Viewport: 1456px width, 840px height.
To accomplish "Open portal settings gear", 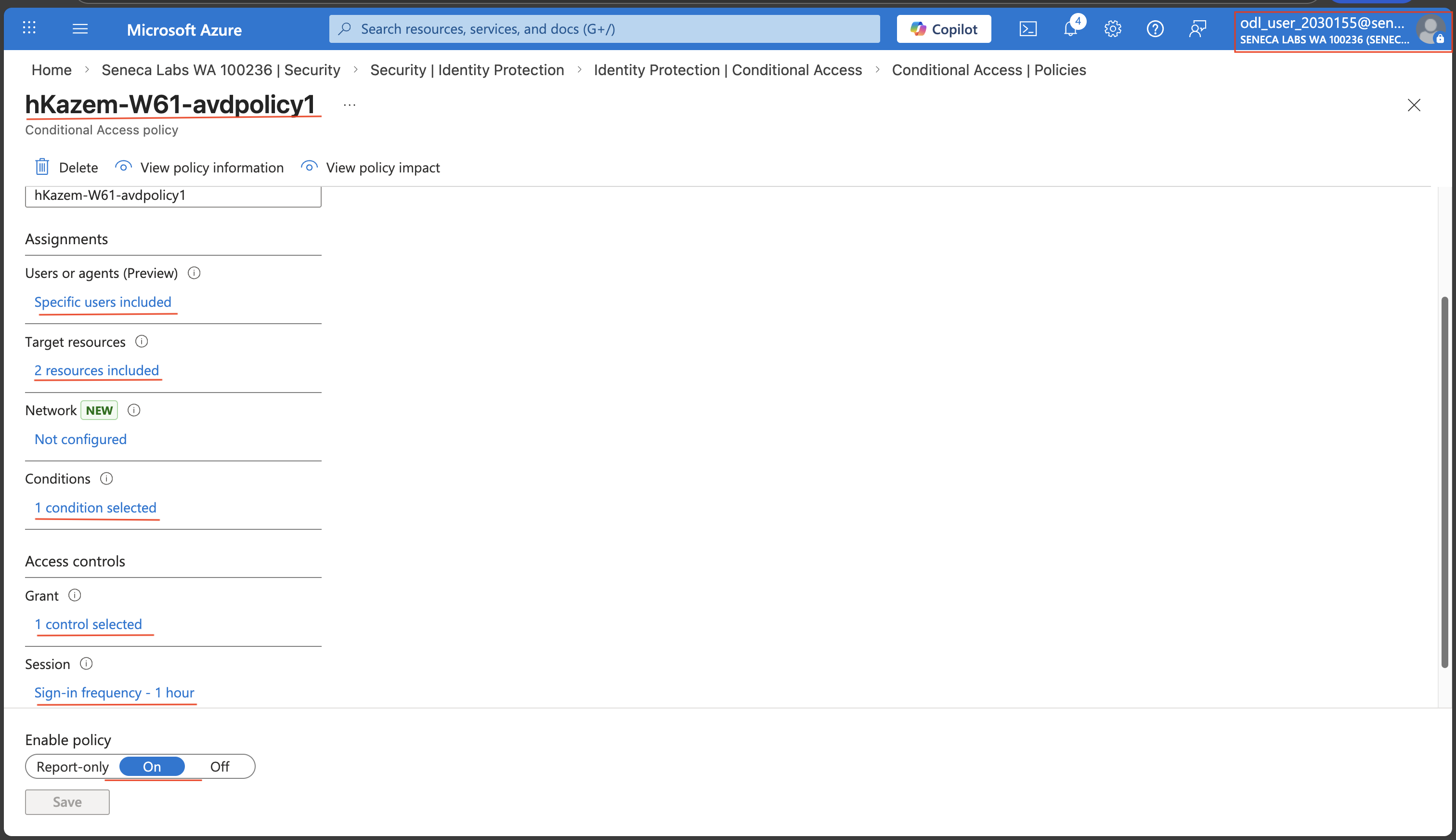I will click(1112, 29).
